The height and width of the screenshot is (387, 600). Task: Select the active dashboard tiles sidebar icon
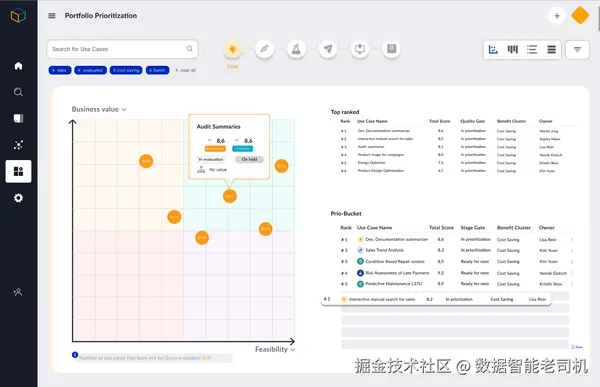pyautogui.click(x=18, y=171)
